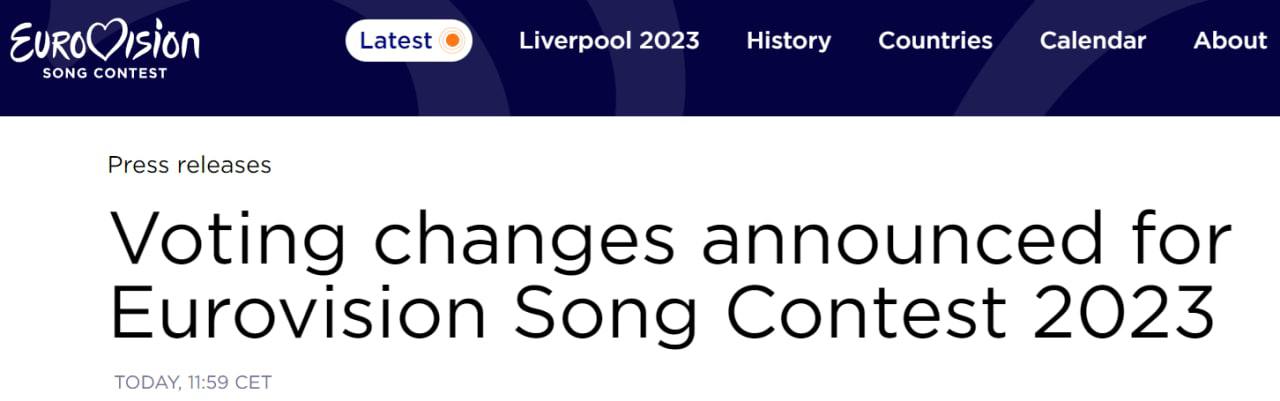Image resolution: width=1280 pixels, height=401 pixels.
Task: Click the 'TODAY, 11:59 CET' timestamp
Action: pyautogui.click(x=193, y=382)
